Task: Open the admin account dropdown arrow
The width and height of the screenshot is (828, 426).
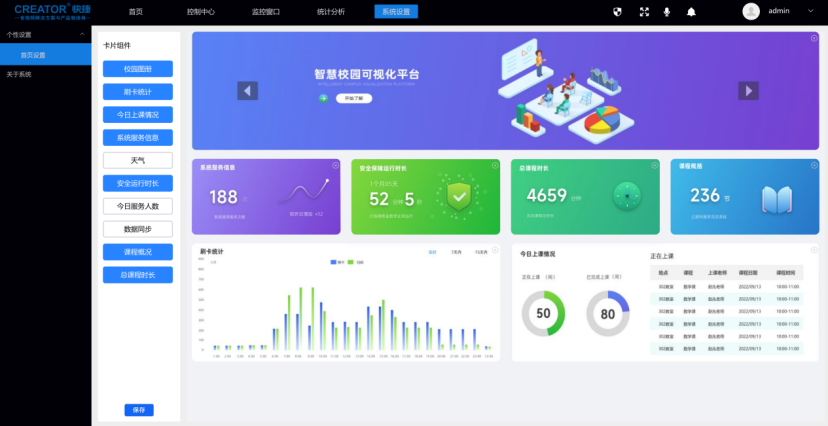Action: click(809, 11)
